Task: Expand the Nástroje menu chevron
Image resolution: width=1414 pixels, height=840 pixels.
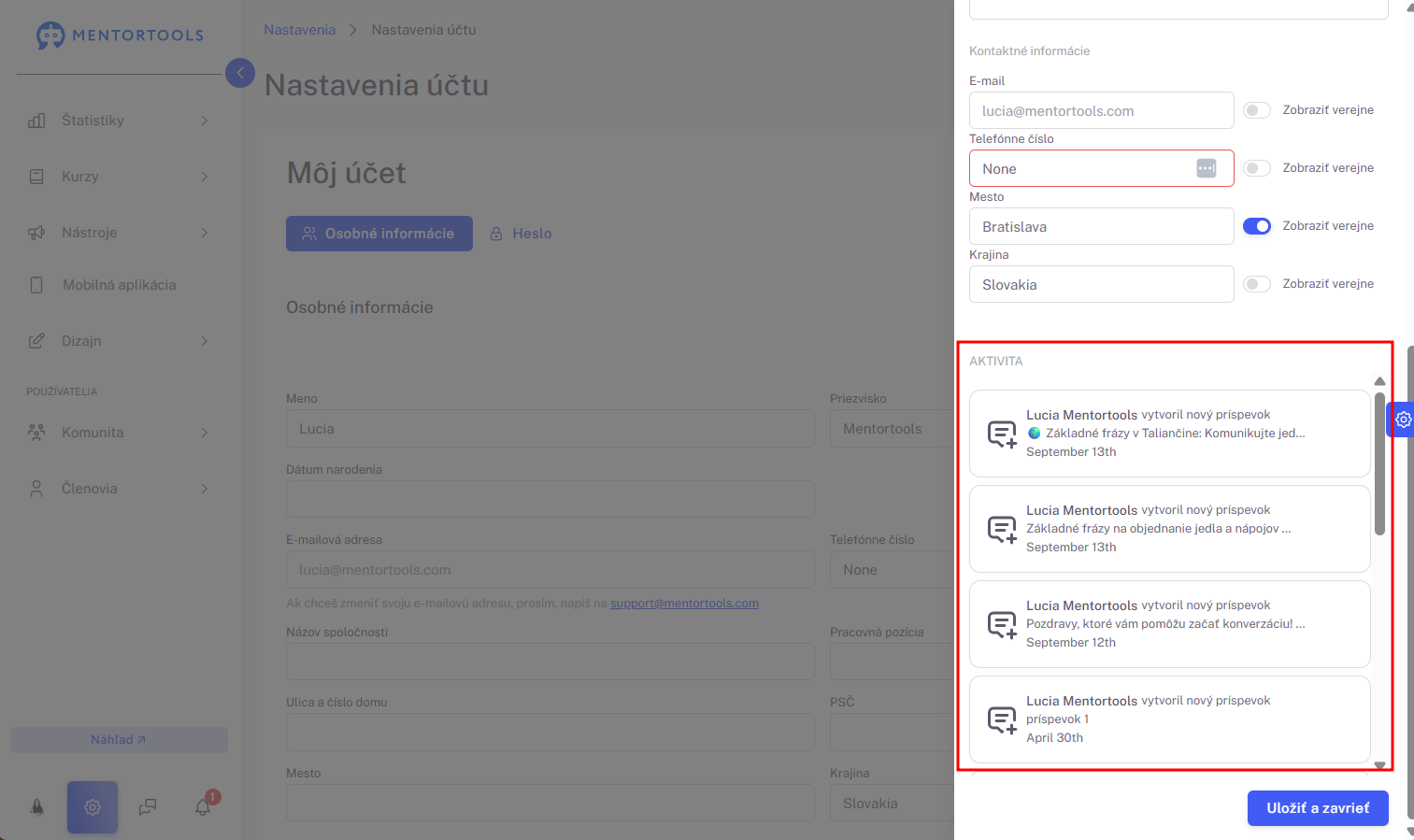Action: pos(205,233)
